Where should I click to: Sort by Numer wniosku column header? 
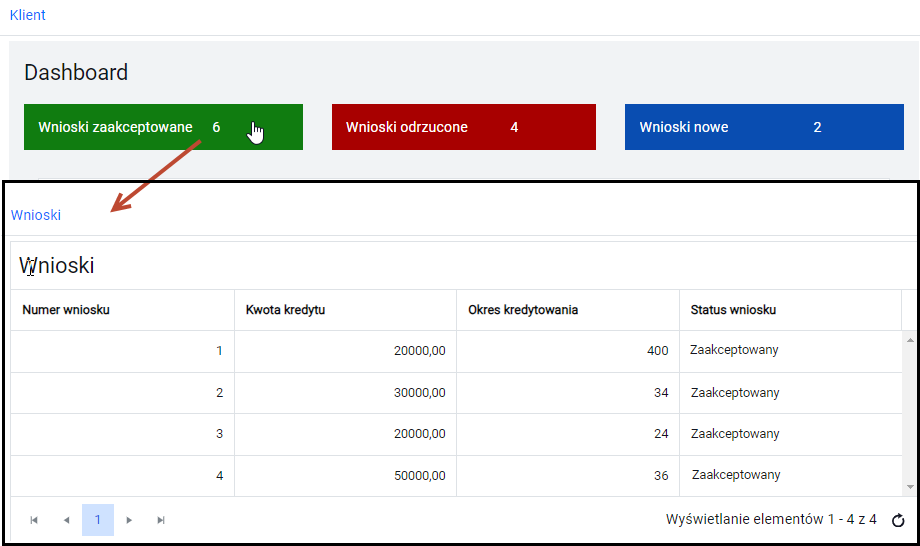coord(123,310)
